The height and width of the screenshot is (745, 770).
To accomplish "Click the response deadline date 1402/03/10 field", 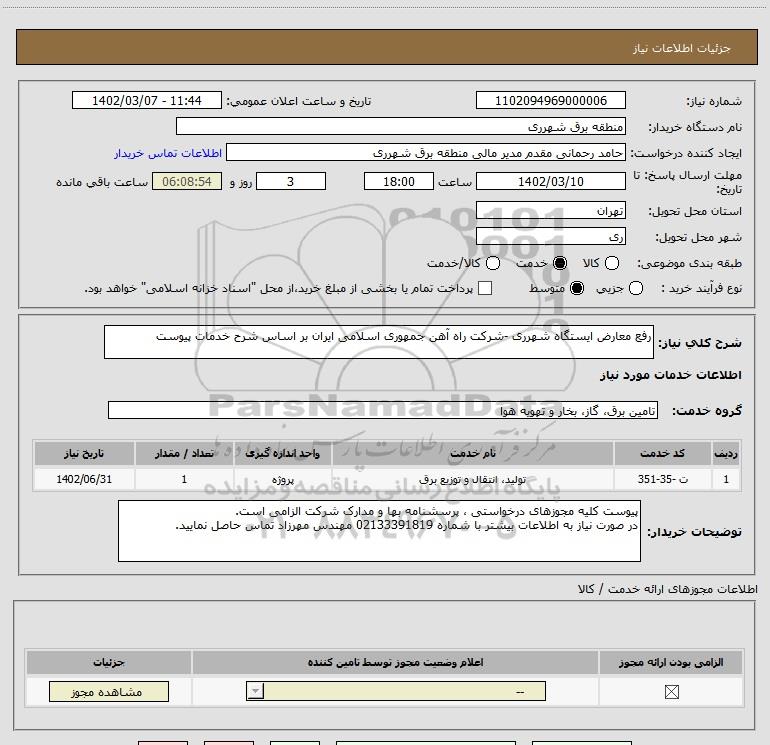I will (x=550, y=181).
